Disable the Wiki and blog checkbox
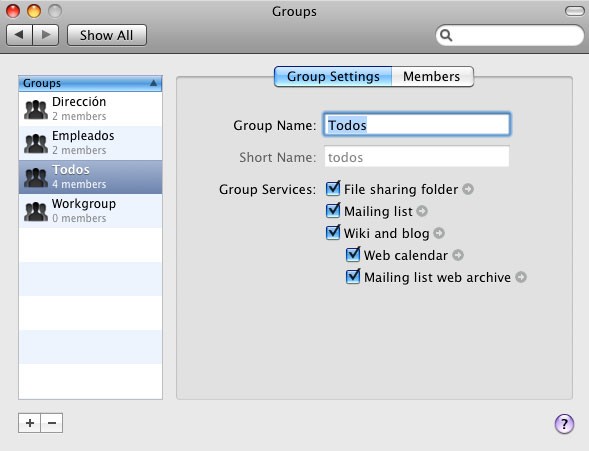The width and height of the screenshot is (589, 451). coord(333,232)
